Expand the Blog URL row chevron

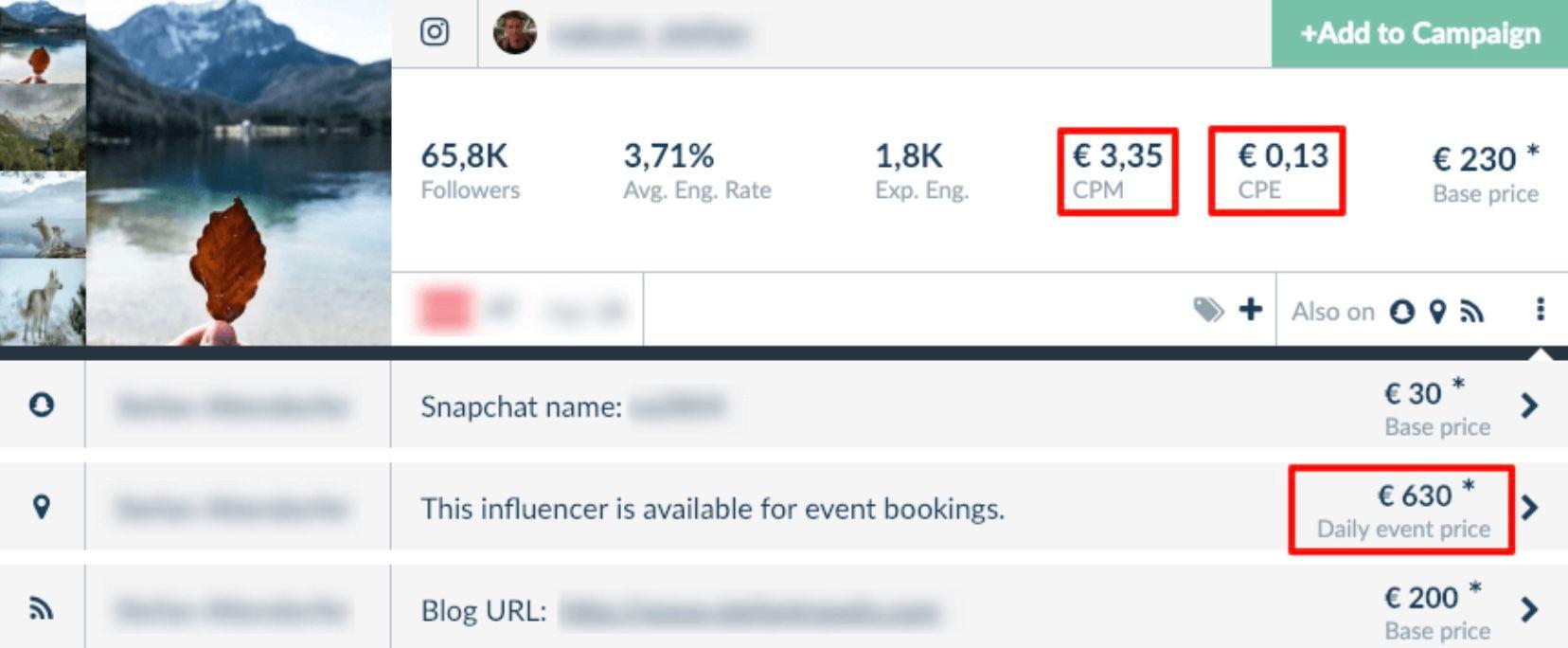[x=1529, y=609]
